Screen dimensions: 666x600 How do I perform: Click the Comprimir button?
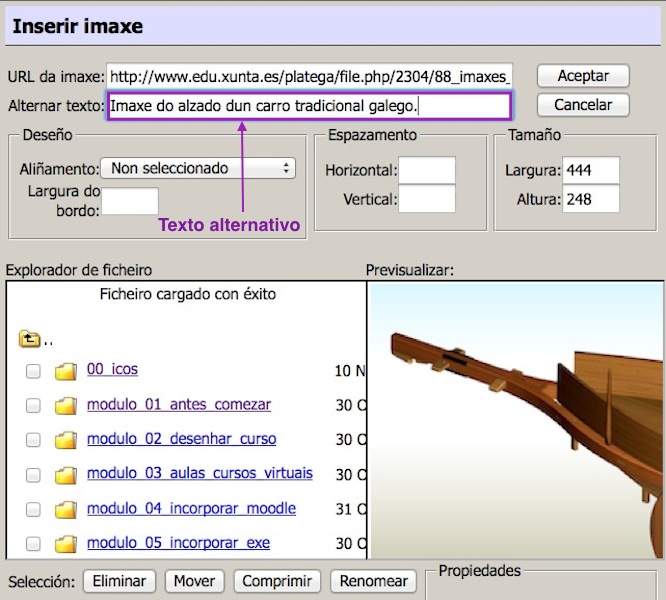[277, 581]
